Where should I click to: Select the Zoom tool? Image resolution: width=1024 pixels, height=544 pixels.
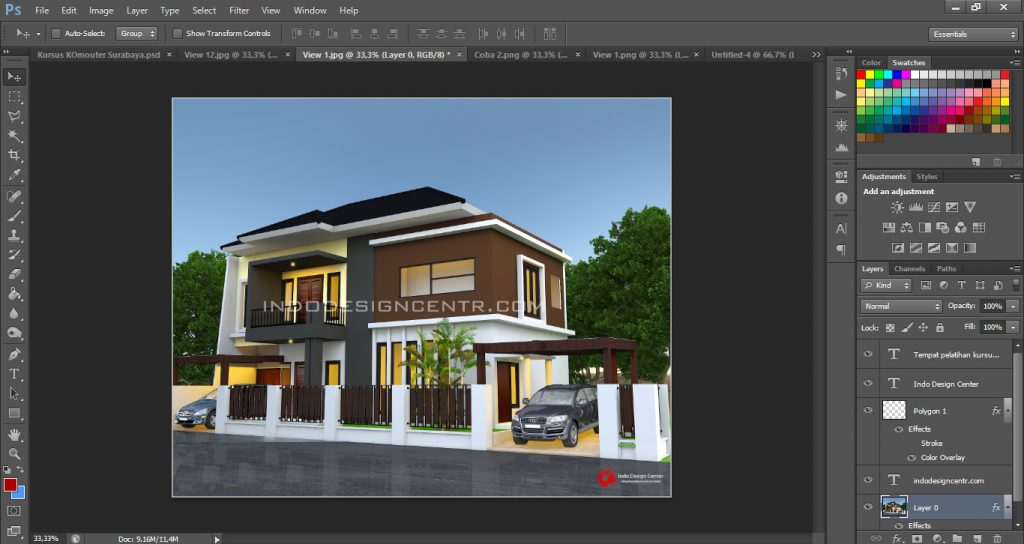(14, 454)
